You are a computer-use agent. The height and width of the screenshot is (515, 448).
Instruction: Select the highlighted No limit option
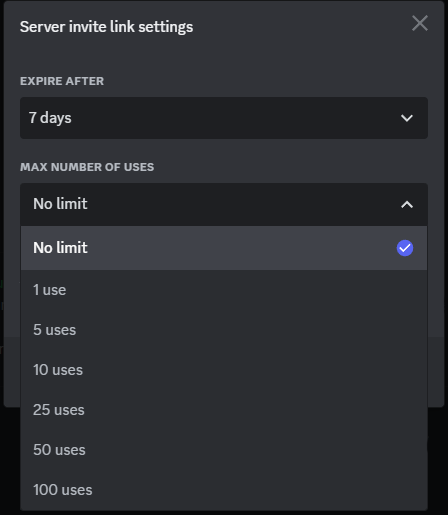click(224, 248)
